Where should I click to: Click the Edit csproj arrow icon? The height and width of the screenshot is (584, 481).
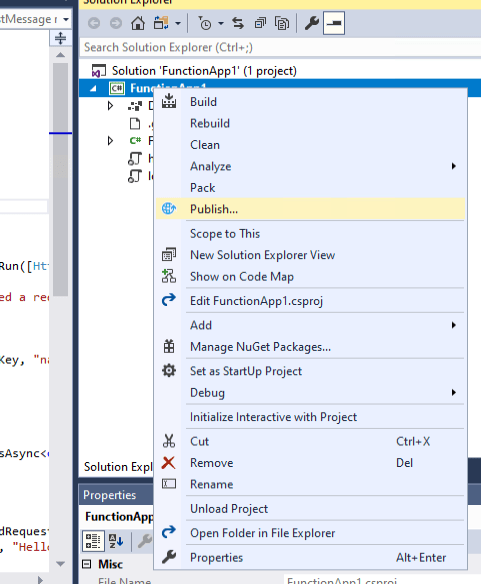(x=169, y=300)
